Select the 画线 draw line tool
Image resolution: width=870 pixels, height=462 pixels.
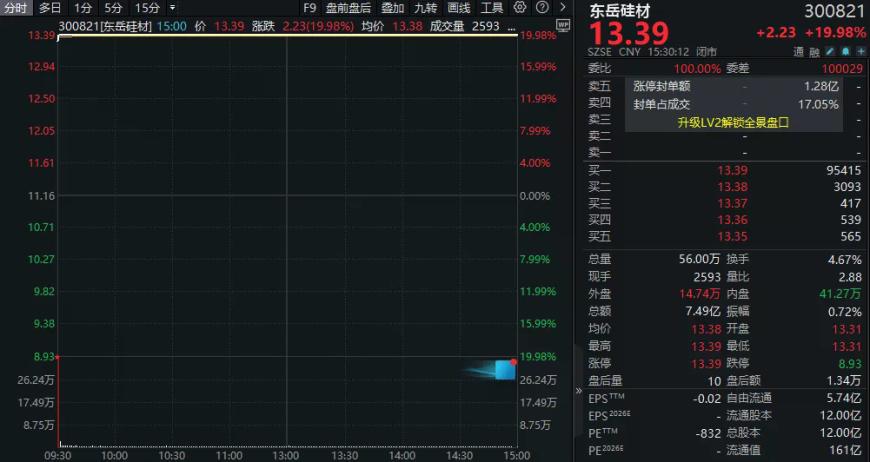click(459, 7)
